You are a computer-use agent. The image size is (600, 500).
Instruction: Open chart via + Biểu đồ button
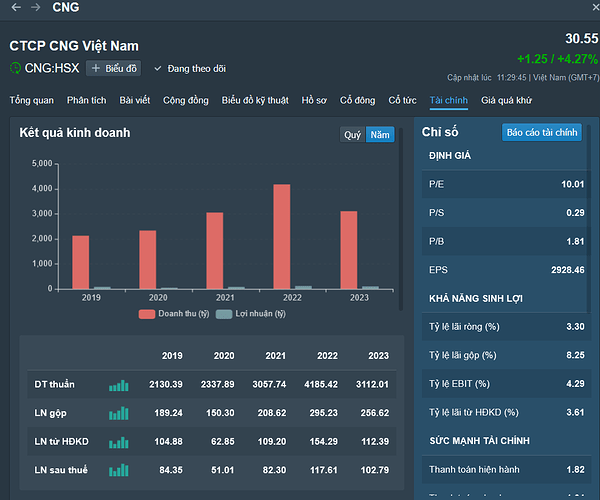[114, 68]
